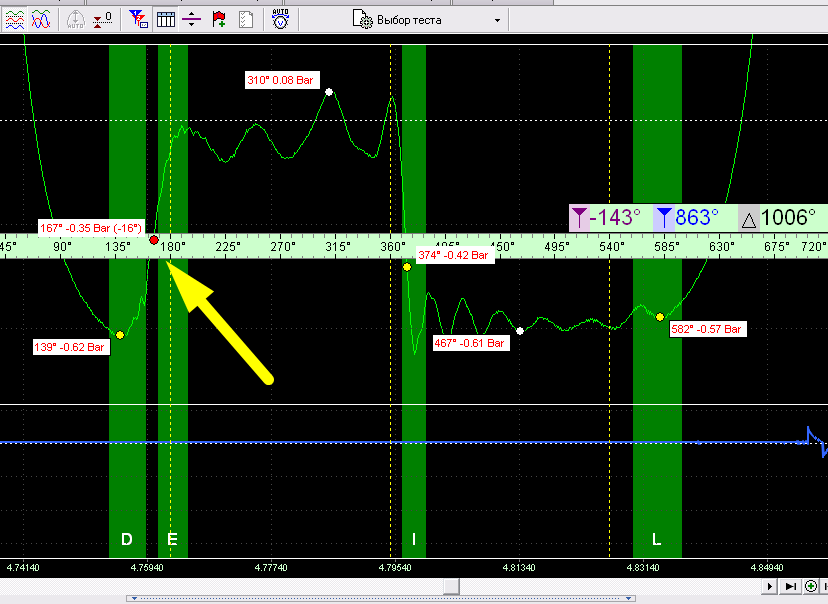Click the zero-level offset icon
The width and height of the screenshot is (828, 604).
102,20
